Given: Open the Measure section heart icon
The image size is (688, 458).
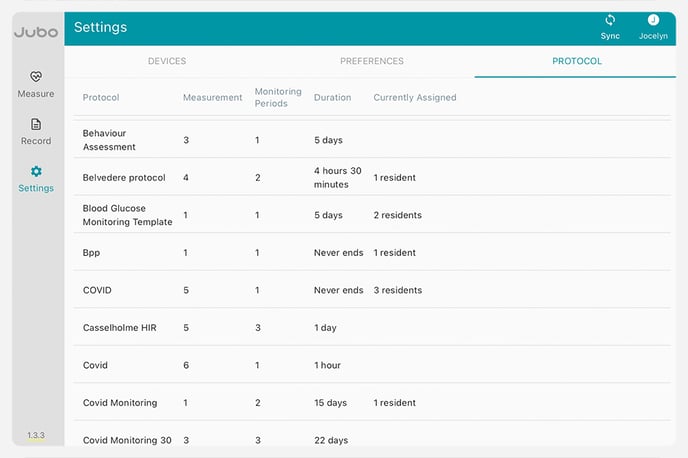Looking at the screenshot, I should click(x=36, y=76).
